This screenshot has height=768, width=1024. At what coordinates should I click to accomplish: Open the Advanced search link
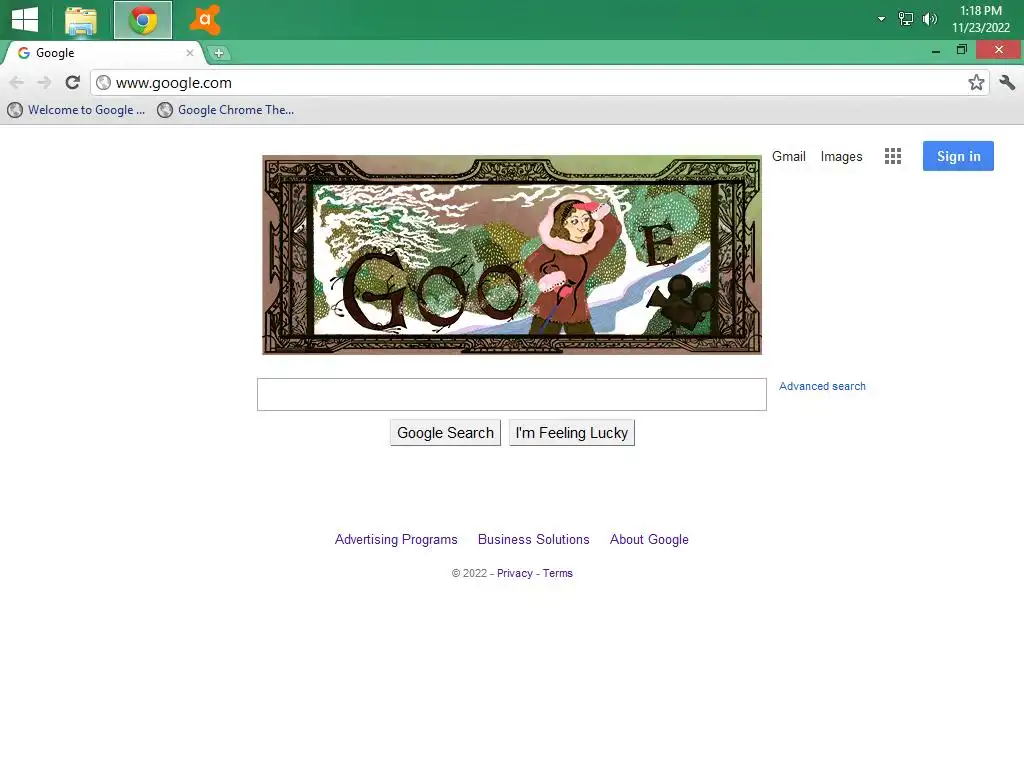[822, 386]
